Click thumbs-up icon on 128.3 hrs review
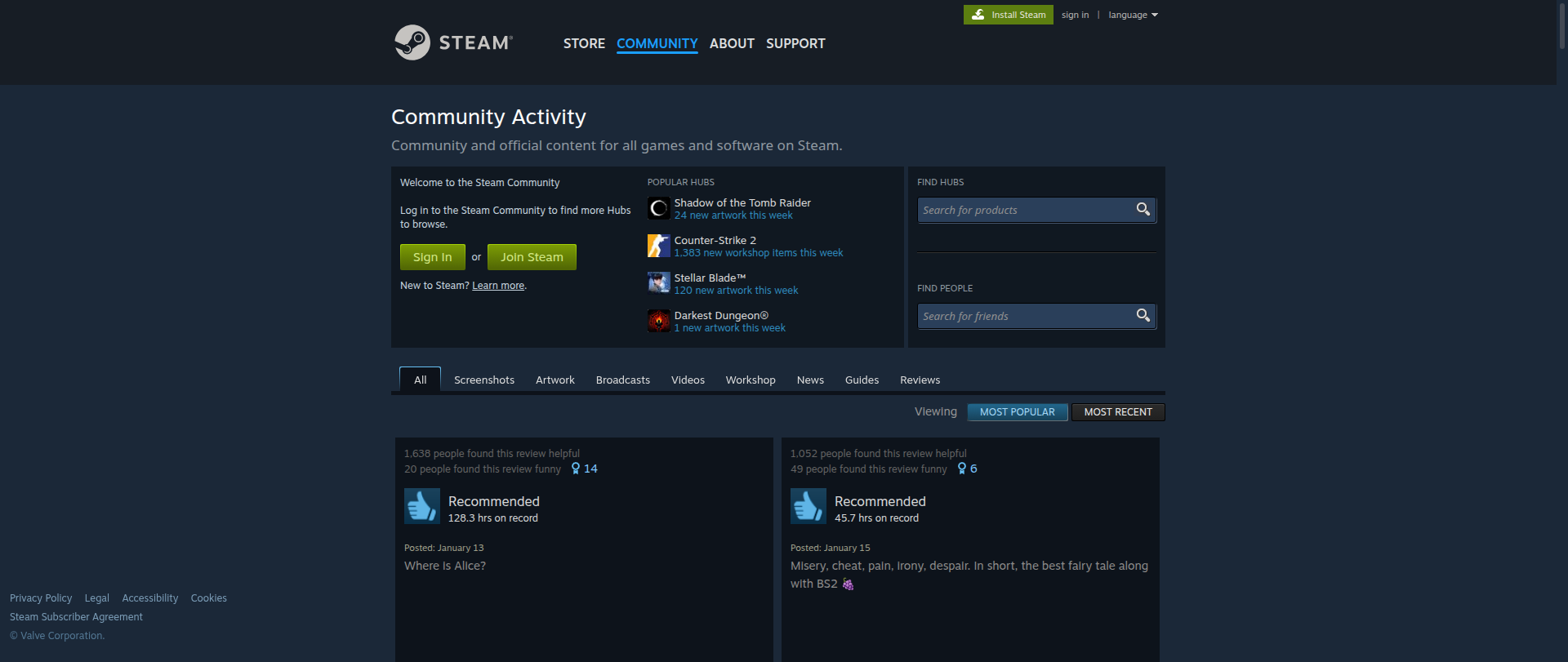Screen dimensions: 1568x662 (x=421, y=506)
